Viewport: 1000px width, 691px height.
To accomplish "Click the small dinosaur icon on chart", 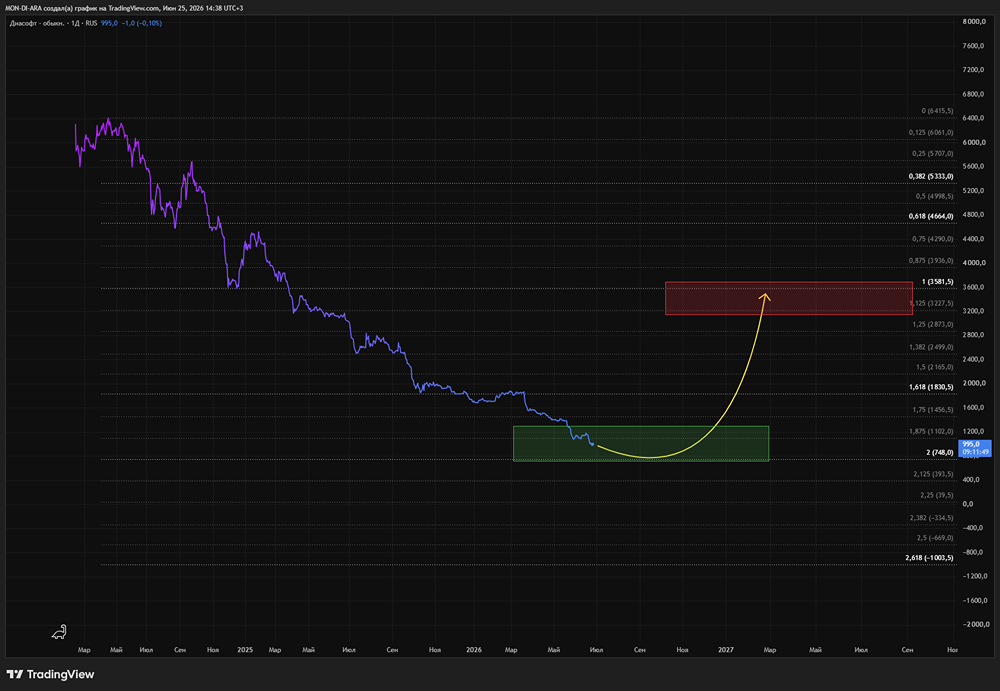I will [x=59, y=632].
